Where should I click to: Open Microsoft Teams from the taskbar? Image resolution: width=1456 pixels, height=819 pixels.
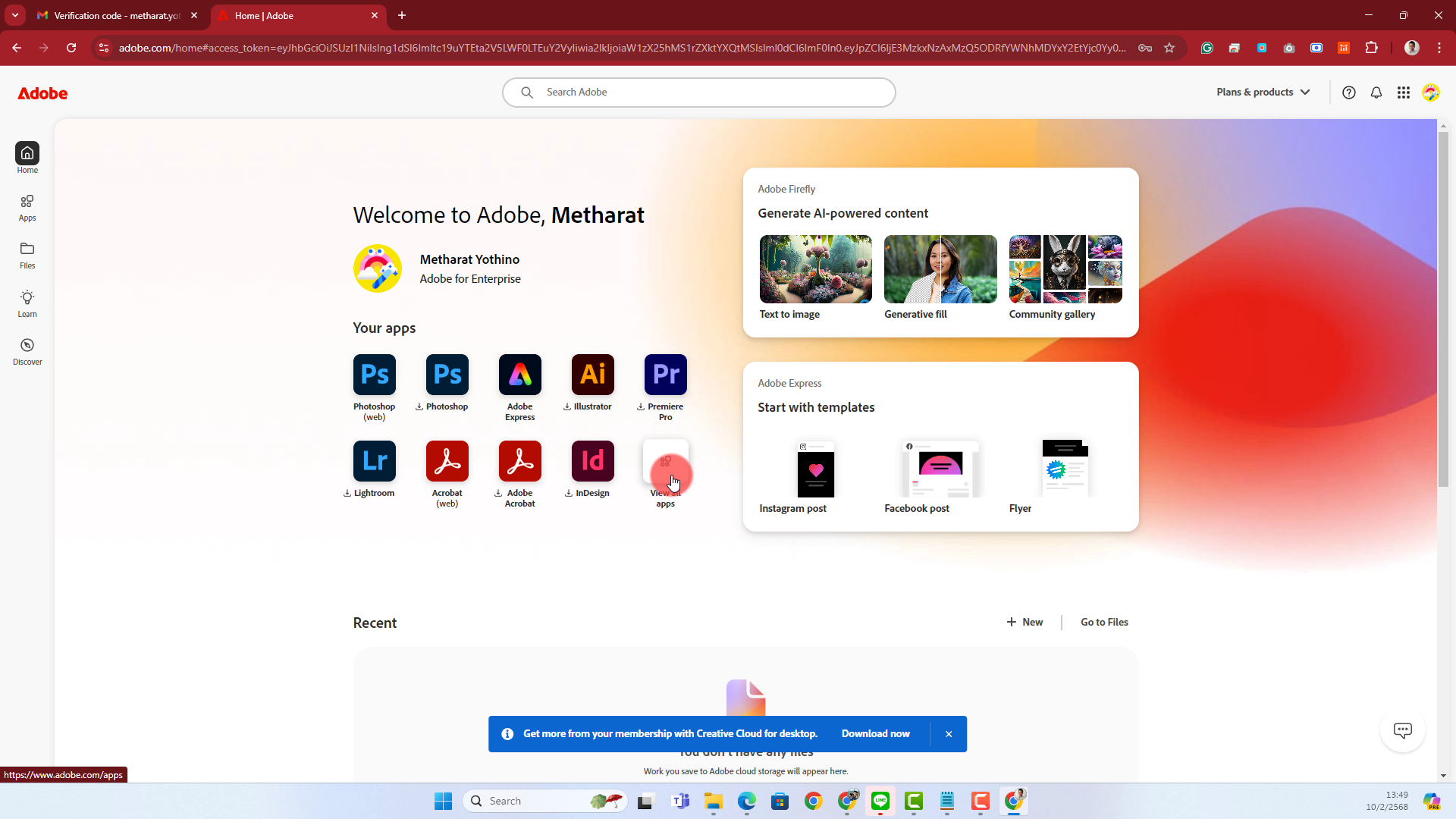680,801
